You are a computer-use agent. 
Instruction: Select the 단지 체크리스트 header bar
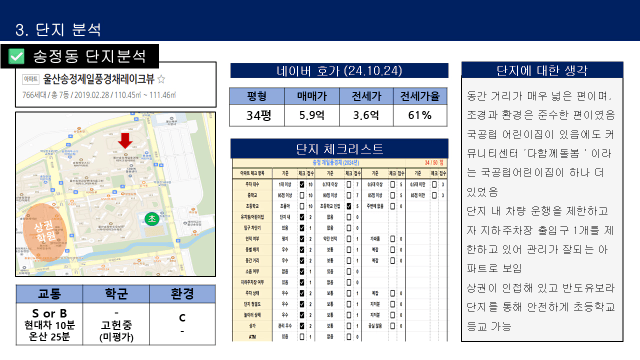pos(339,149)
